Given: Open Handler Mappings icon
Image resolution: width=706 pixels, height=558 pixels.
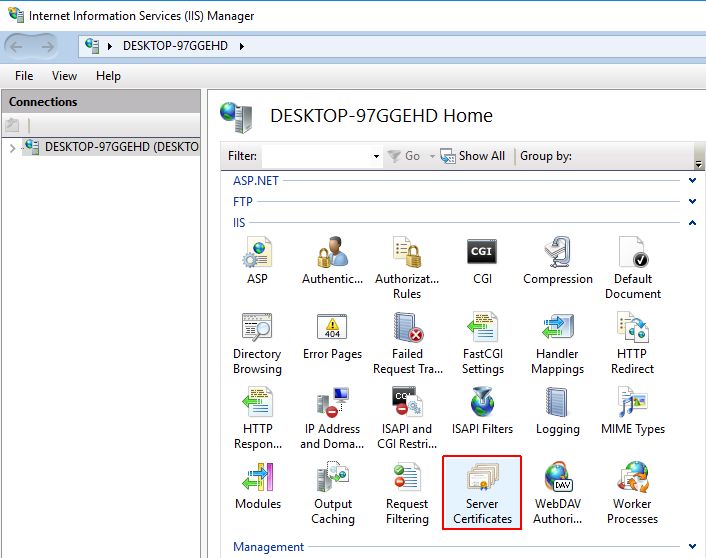Looking at the screenshot, I should [x=557, y=341].
